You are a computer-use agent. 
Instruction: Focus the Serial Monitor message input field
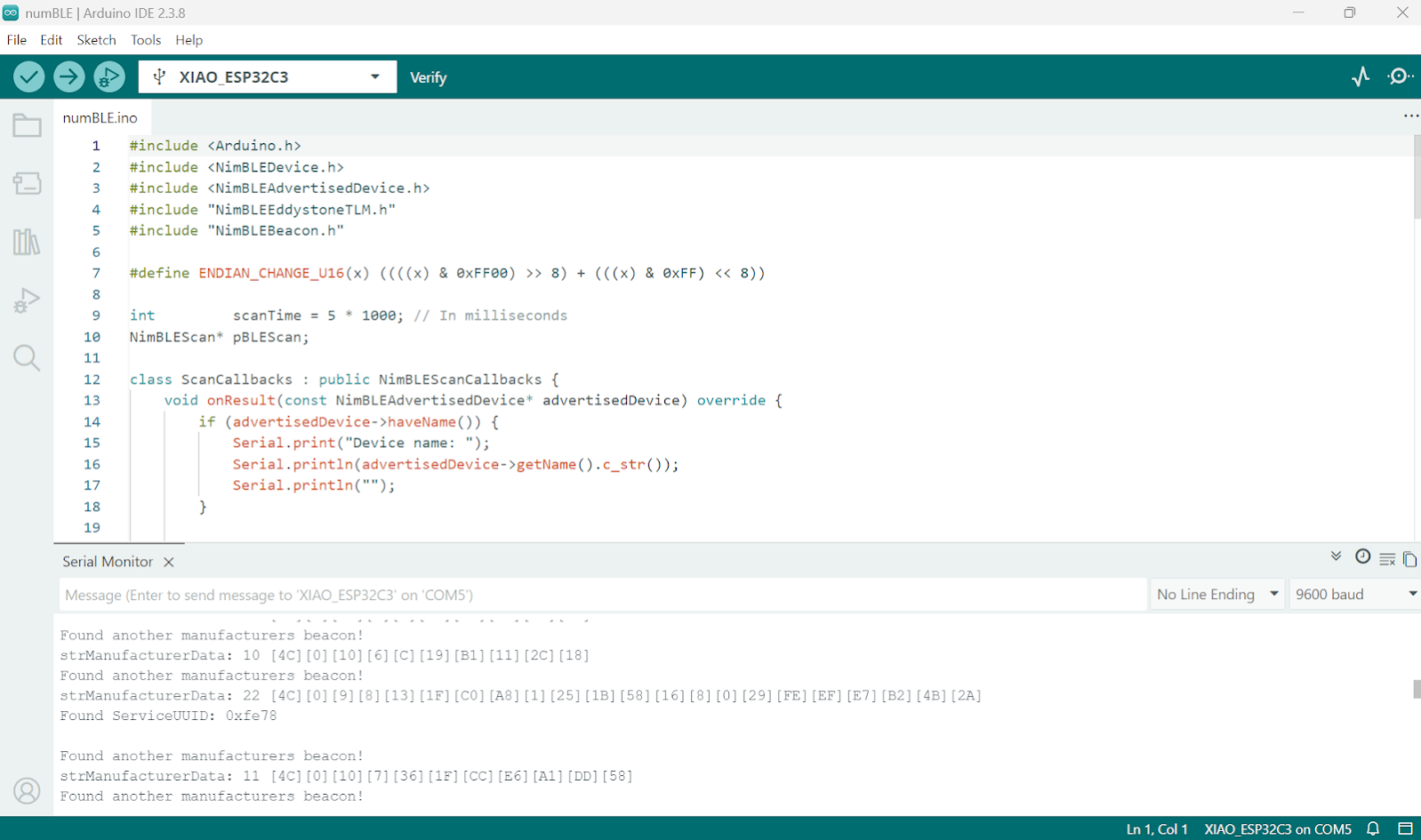(603, 595)
